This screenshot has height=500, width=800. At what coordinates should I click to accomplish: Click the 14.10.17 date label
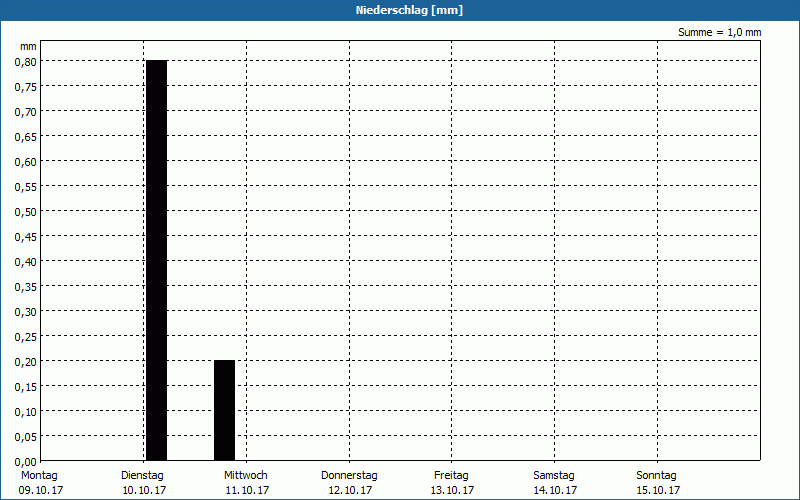555,490
